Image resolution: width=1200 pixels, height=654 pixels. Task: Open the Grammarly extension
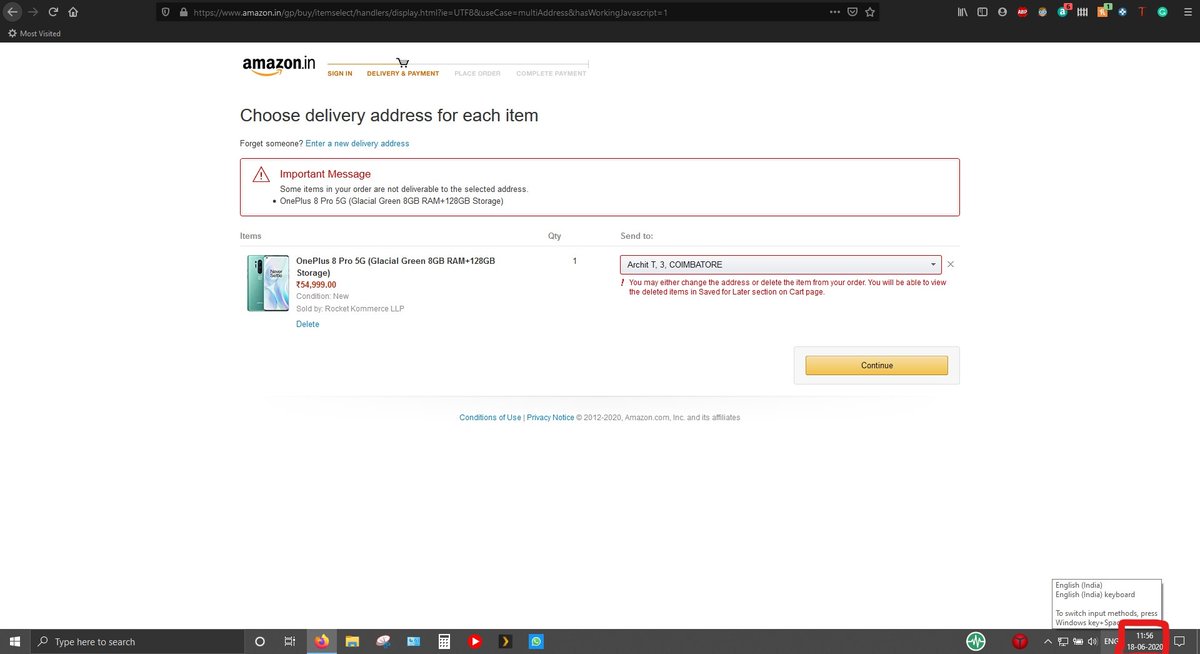tap(1161, 11)
